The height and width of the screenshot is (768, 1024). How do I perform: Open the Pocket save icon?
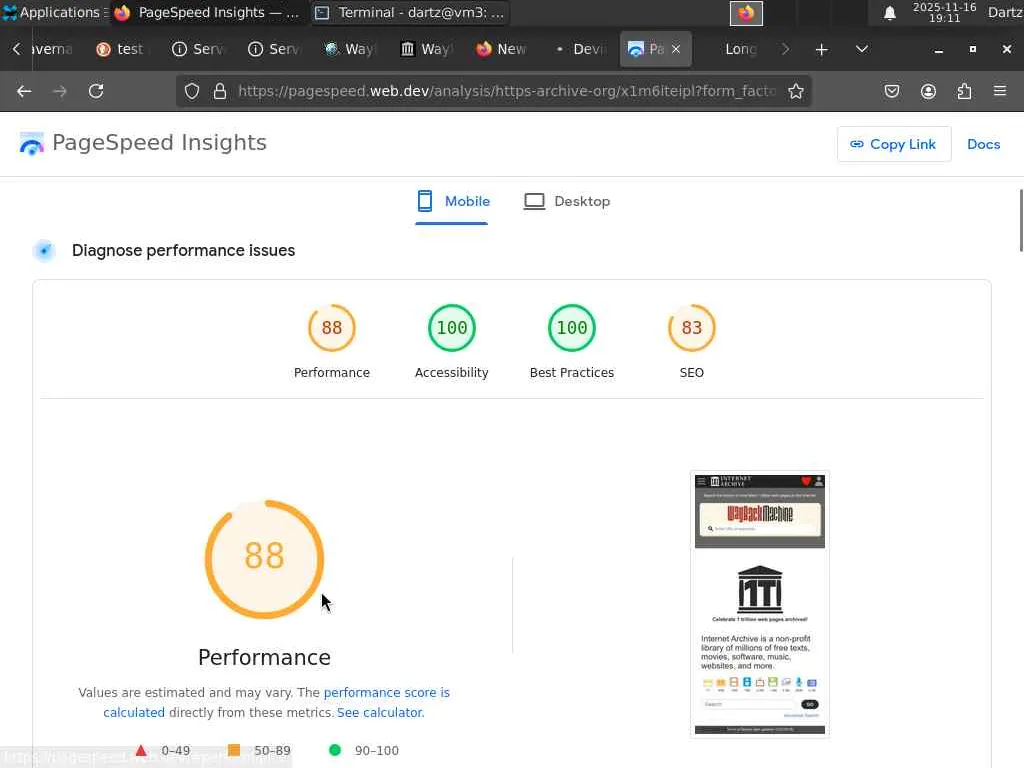[891, 91]
